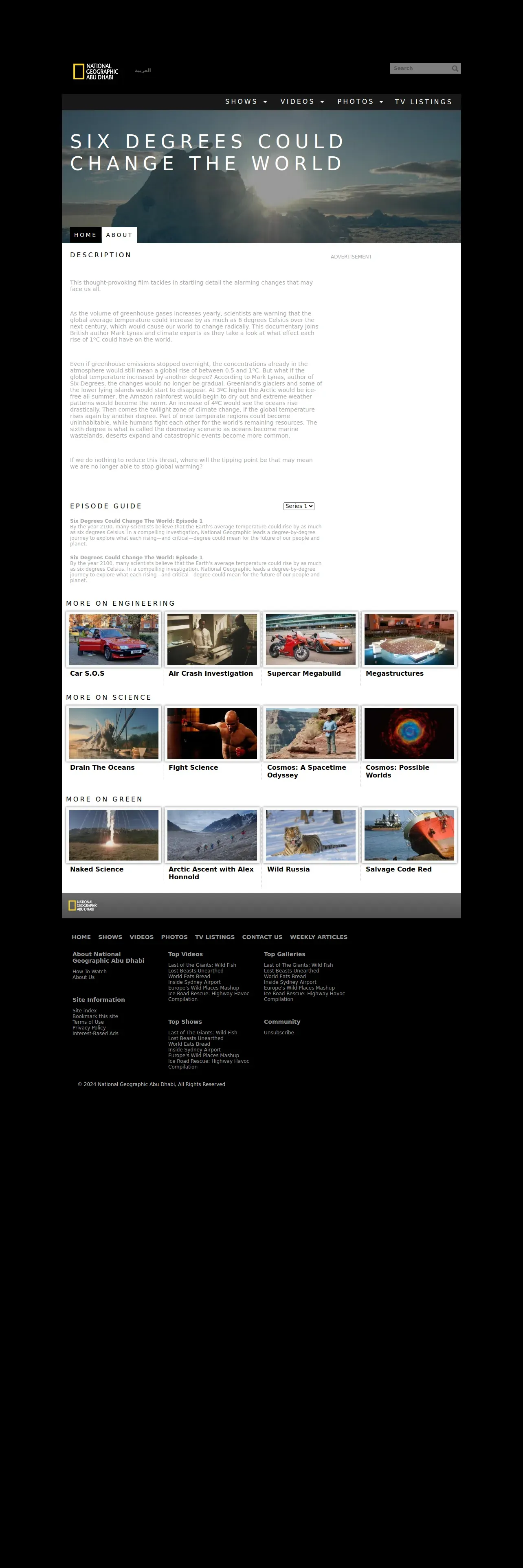This screenshot has width=523, height=1568.
Task: Open the Salvage Code Red thumbnail
Action: (409, 835)
